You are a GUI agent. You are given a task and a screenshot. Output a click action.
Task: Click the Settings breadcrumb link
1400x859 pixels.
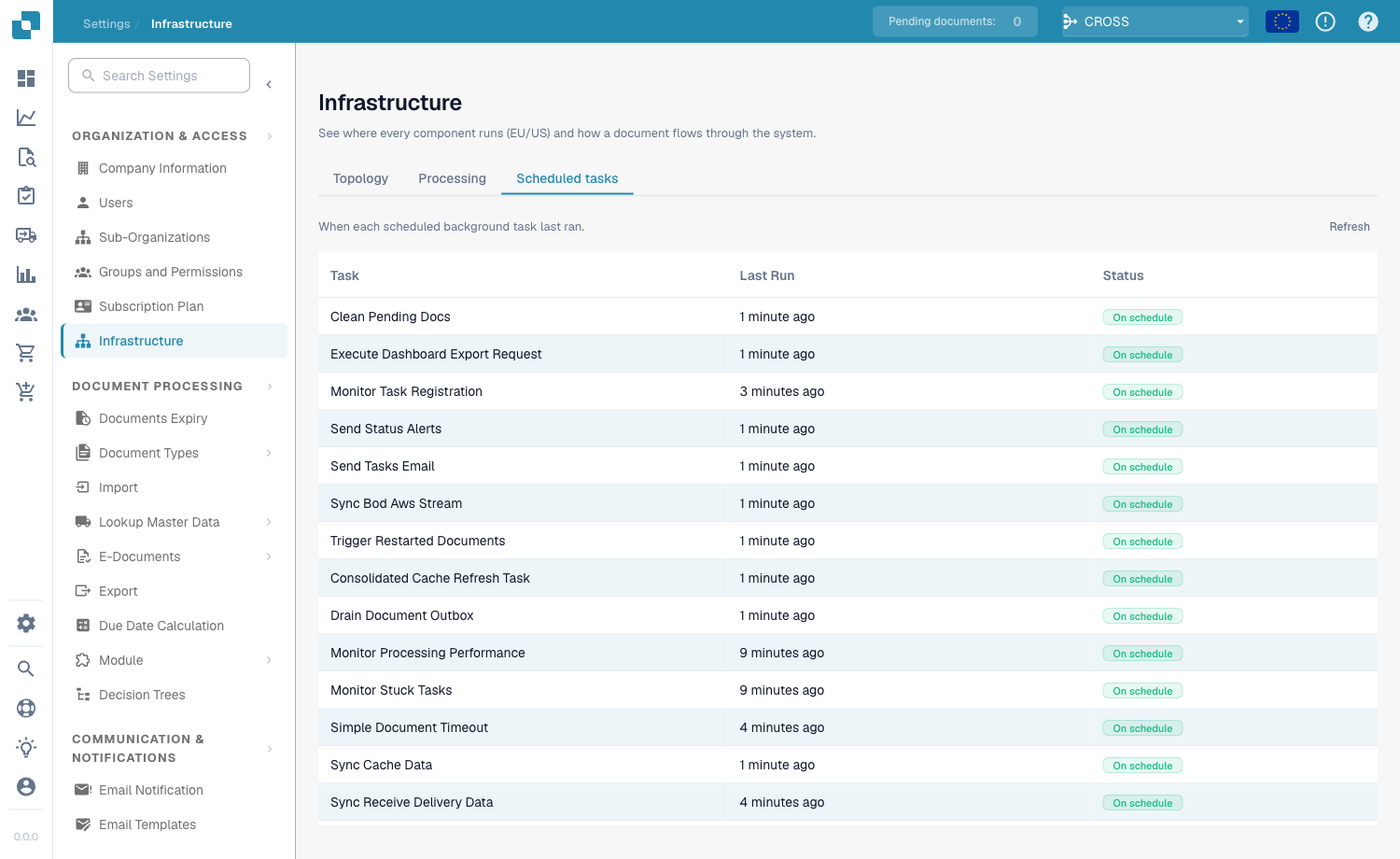click(106, 23)
